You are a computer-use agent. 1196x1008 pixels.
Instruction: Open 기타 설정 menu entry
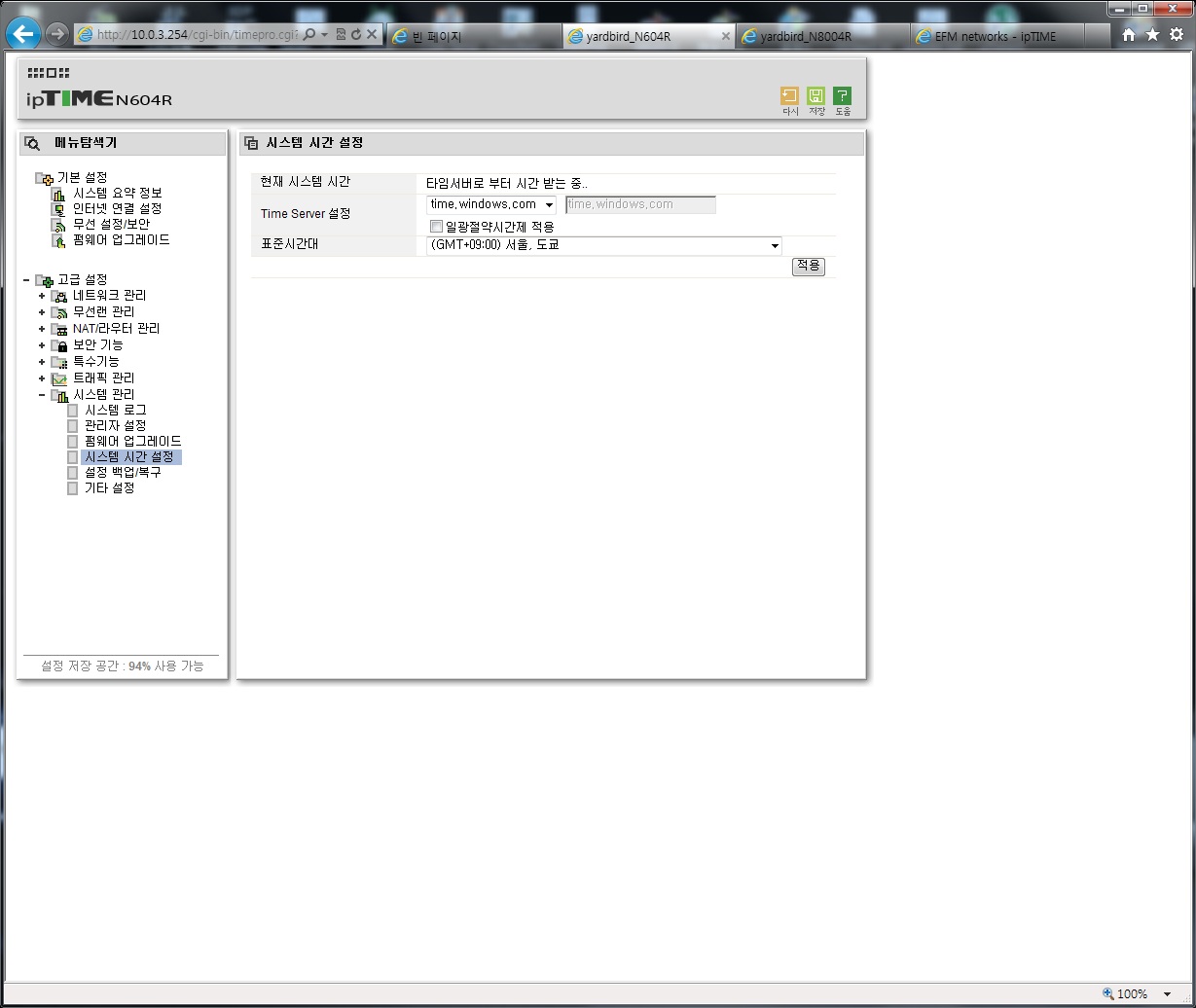(109, 487)
